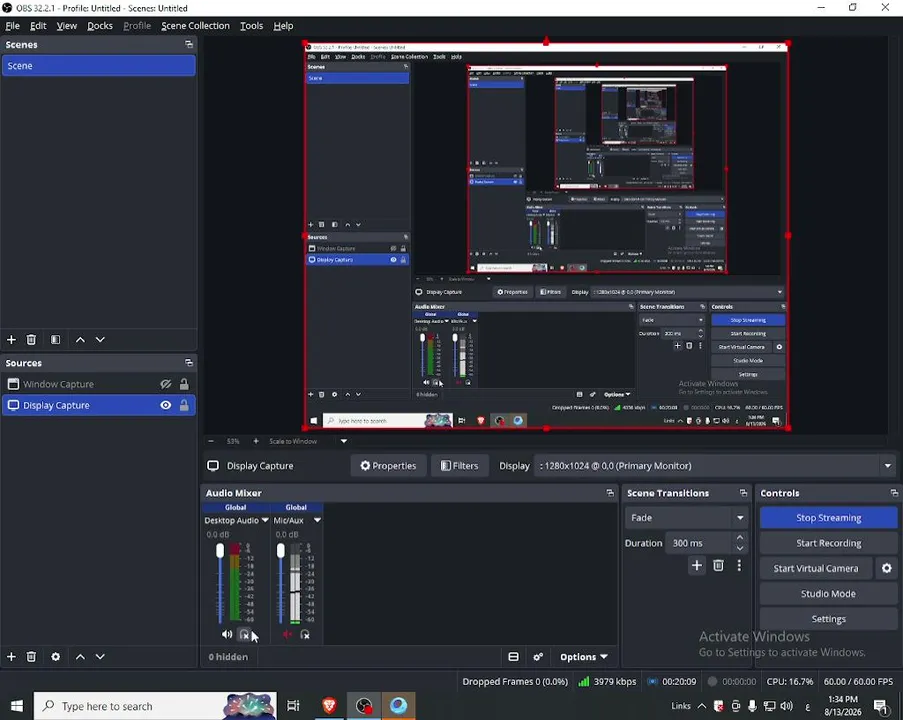Open the Tools menu

(x=252, y=26)
